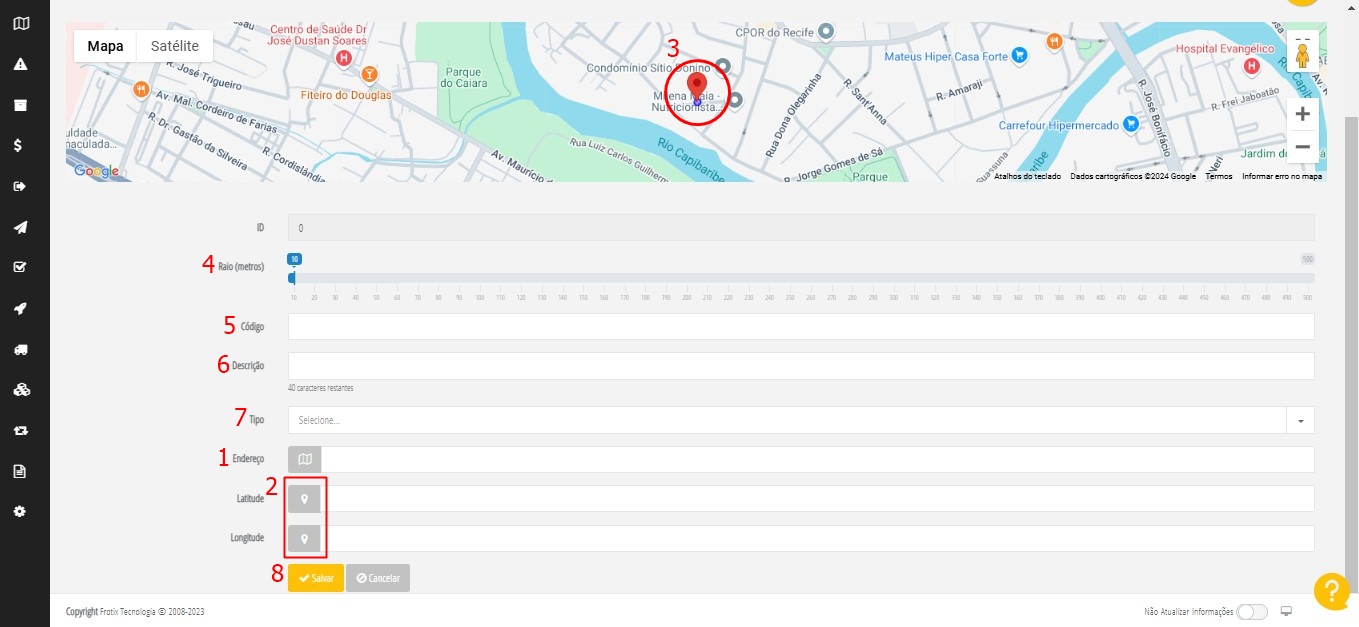The image size is (1359, 627).
Task: Open the dollar sign financial menu
Action: pos(20,145)
